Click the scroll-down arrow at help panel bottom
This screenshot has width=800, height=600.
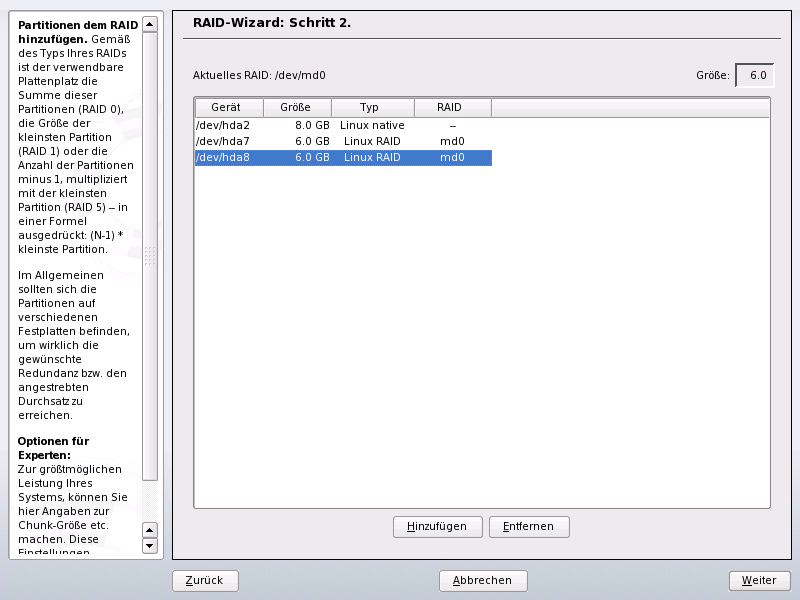coord(150,546)
